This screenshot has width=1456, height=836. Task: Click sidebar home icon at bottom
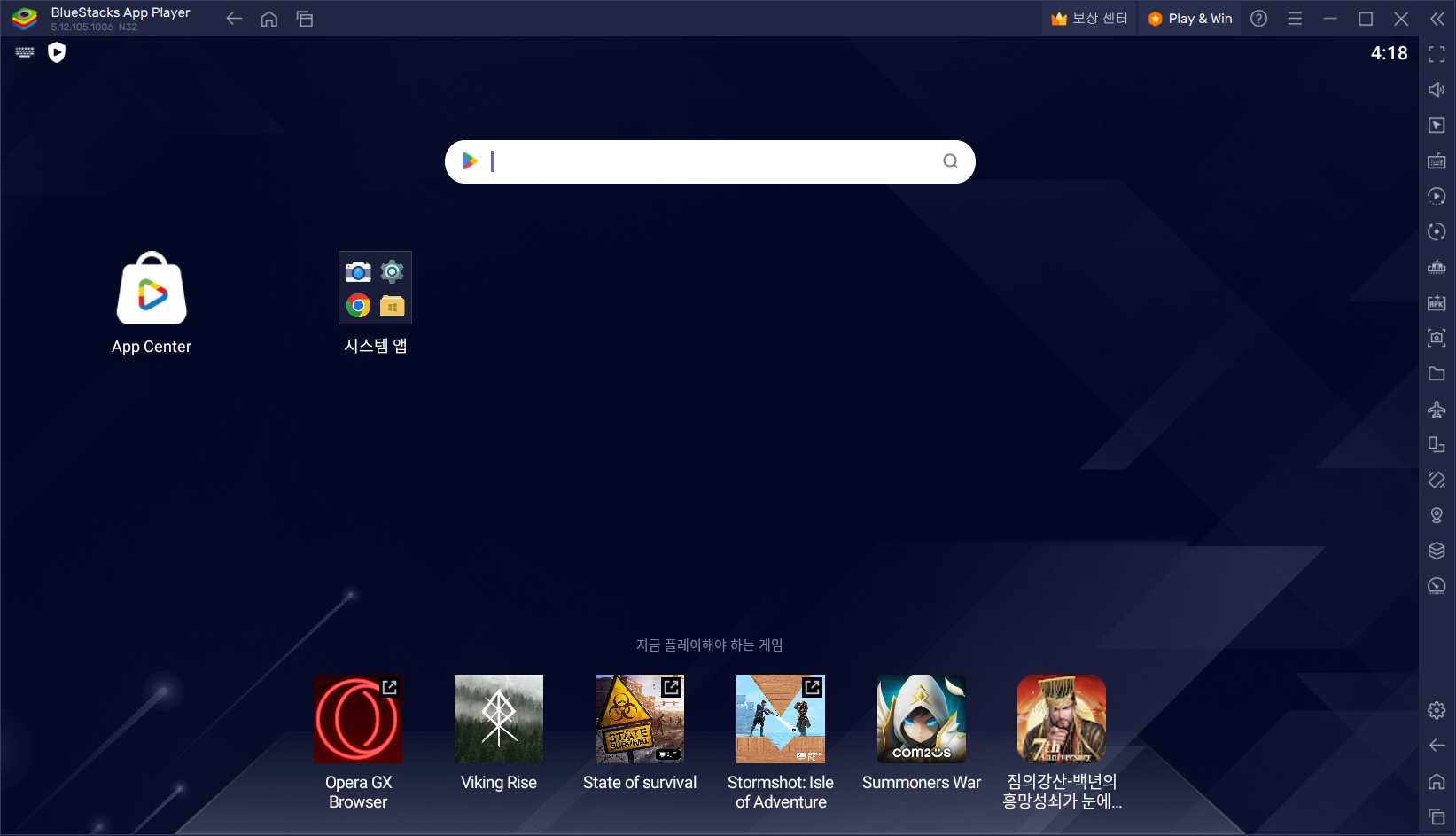(x=1437, y=781)
